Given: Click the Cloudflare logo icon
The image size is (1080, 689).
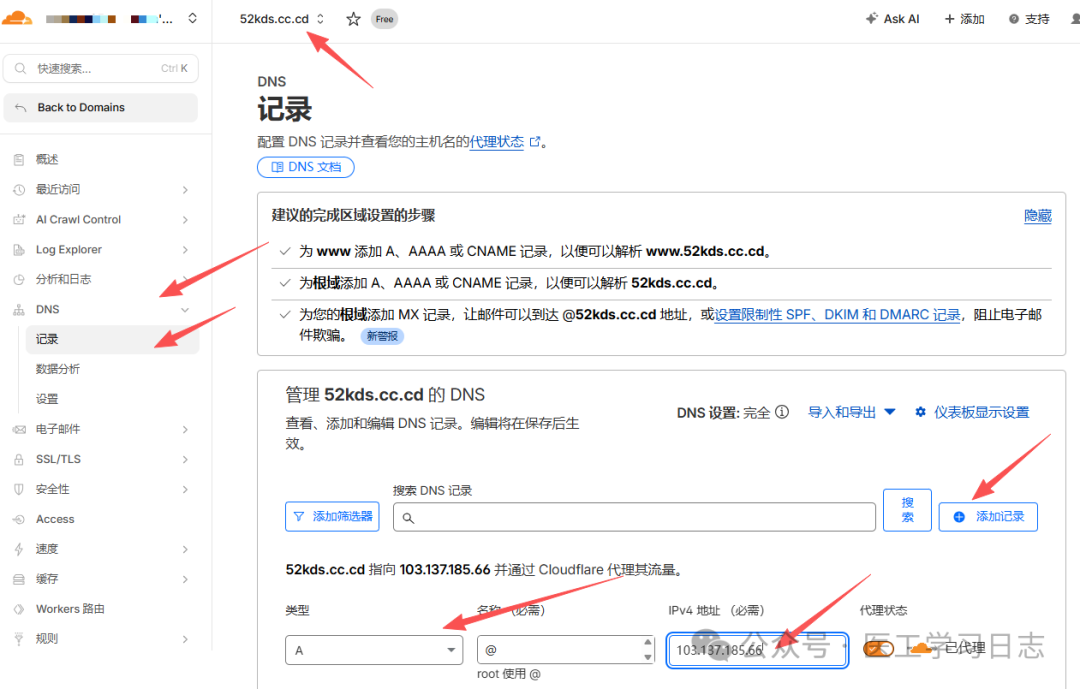Looking at the screenshot, I should (x=17, y=18).
